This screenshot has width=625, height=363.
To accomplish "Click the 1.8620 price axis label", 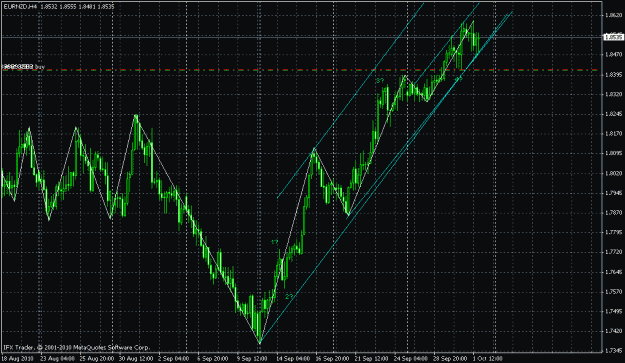I will point(613,15).
